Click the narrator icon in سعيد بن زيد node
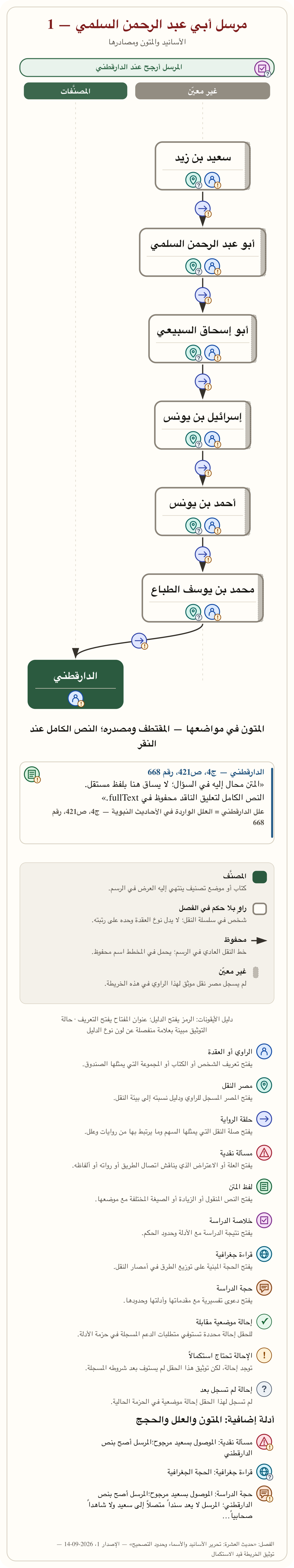Image resolution: width=294 pixels, height=1568 pixels. (212, 180)
